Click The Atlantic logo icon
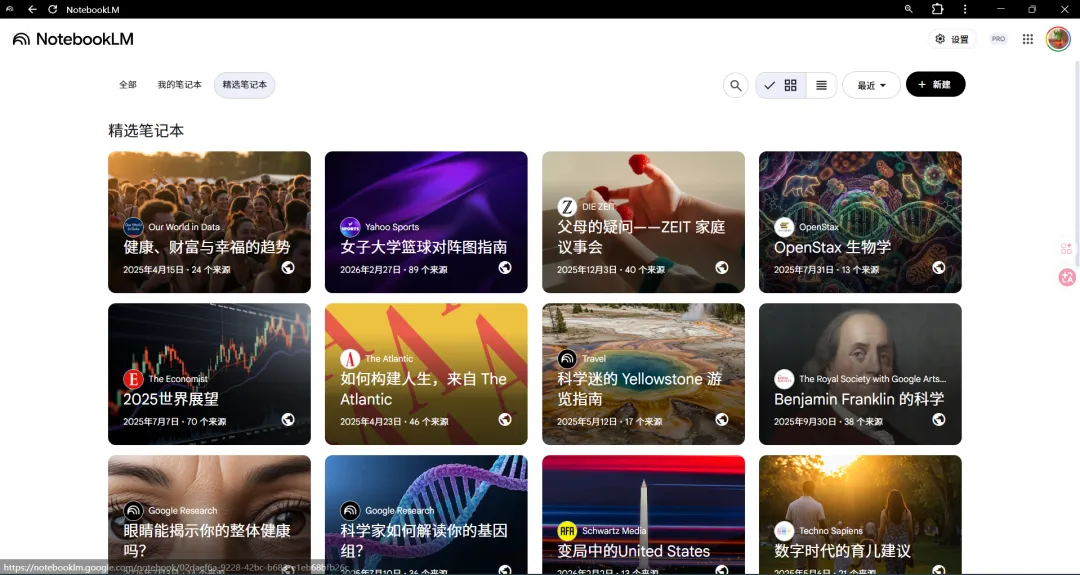 350,359
